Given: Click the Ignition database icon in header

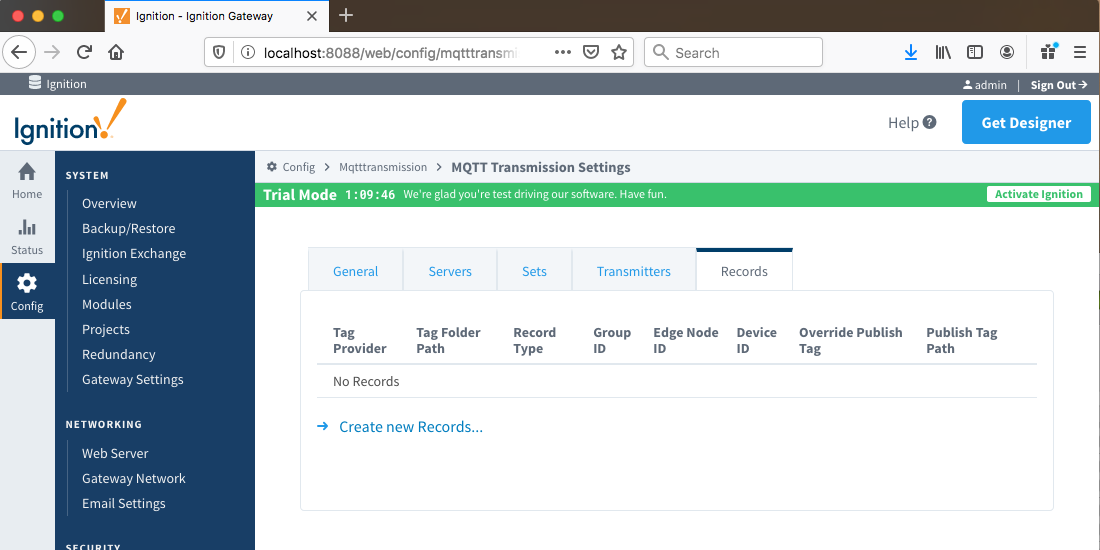Looking at the screenshot, I should point(34,83).
